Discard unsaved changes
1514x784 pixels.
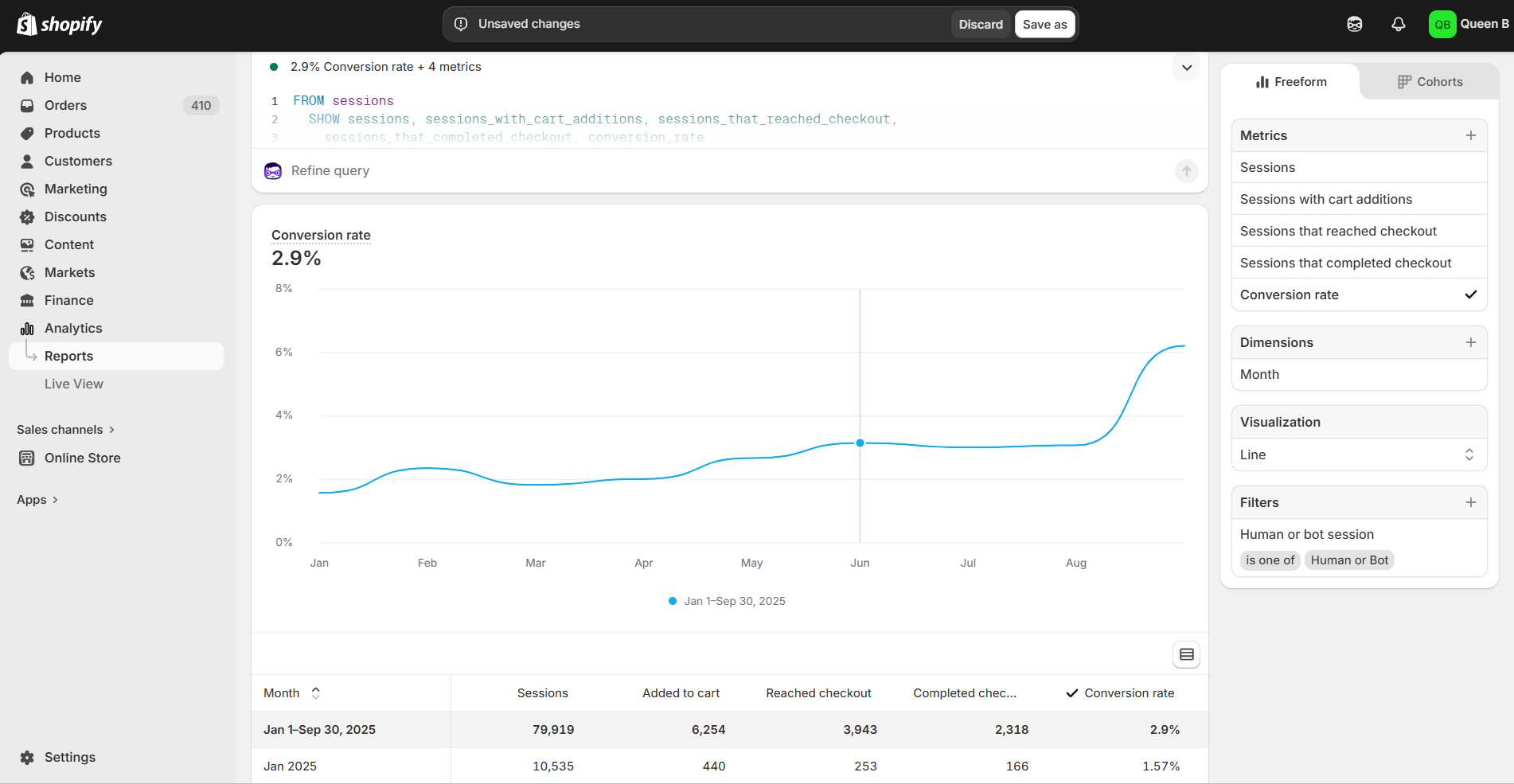[x=980, y=24]
